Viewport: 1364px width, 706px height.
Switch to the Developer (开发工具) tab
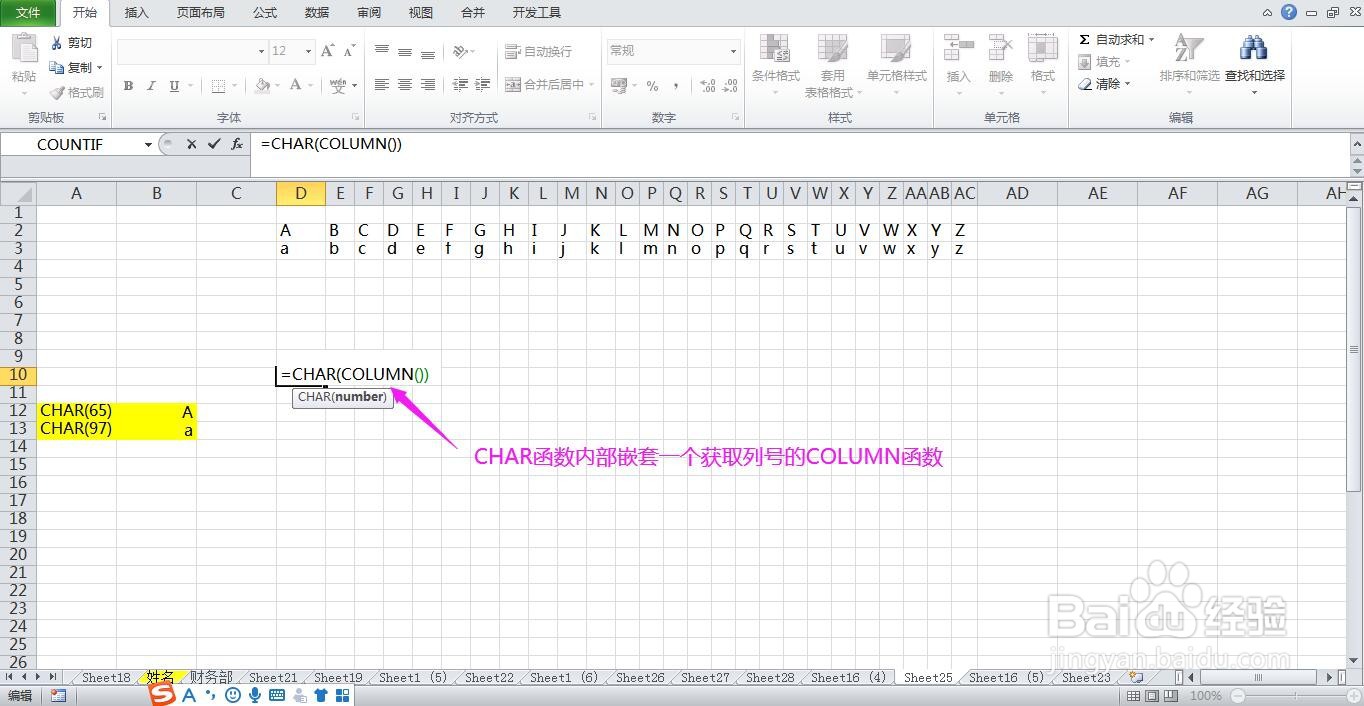(x=537, y=12)
